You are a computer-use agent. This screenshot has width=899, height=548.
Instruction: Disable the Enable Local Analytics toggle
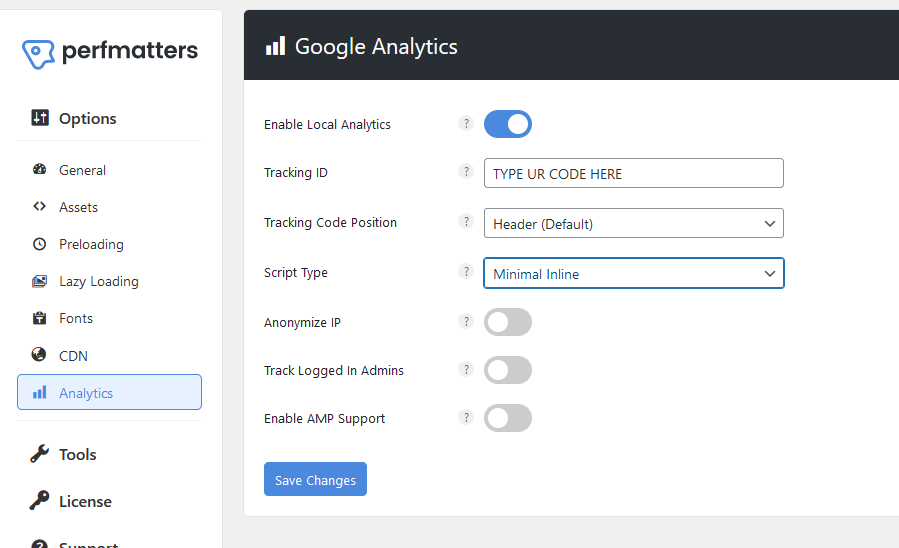(508, 124)
